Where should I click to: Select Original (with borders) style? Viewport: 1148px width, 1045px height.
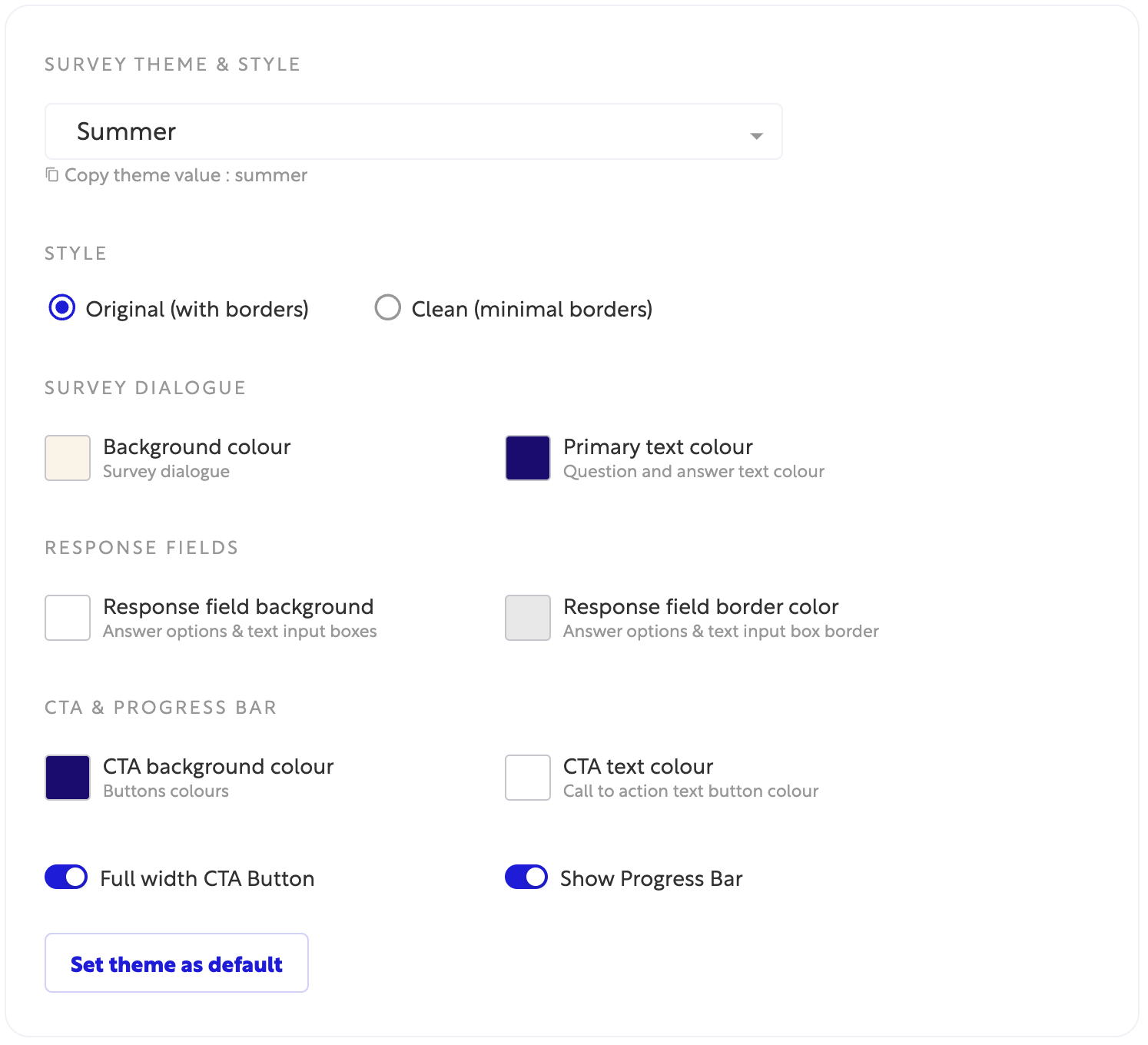pyautogui.click(x=62, y=308)
